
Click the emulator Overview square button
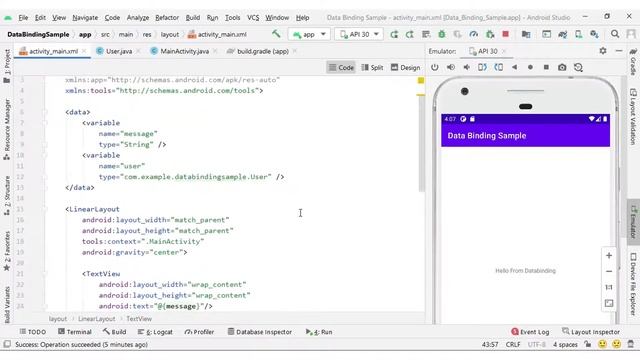pyautogui.click(x=546, y=67)
